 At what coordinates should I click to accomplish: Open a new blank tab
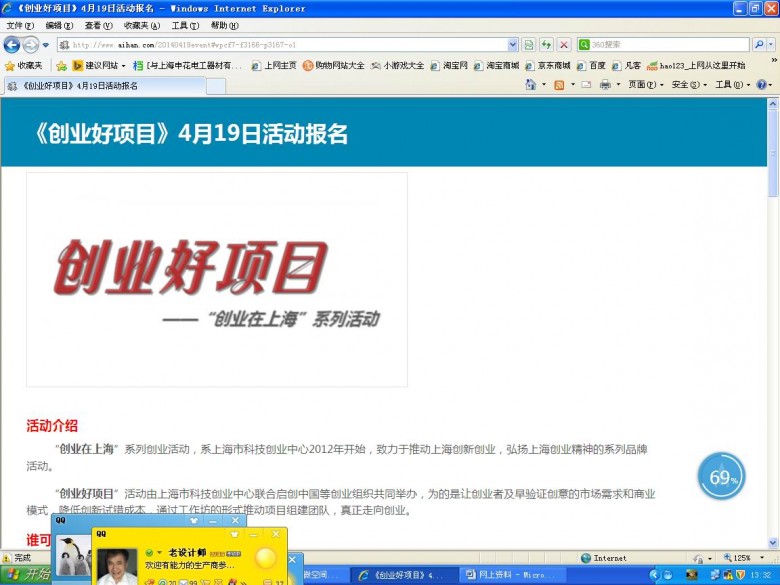(215, 86)
